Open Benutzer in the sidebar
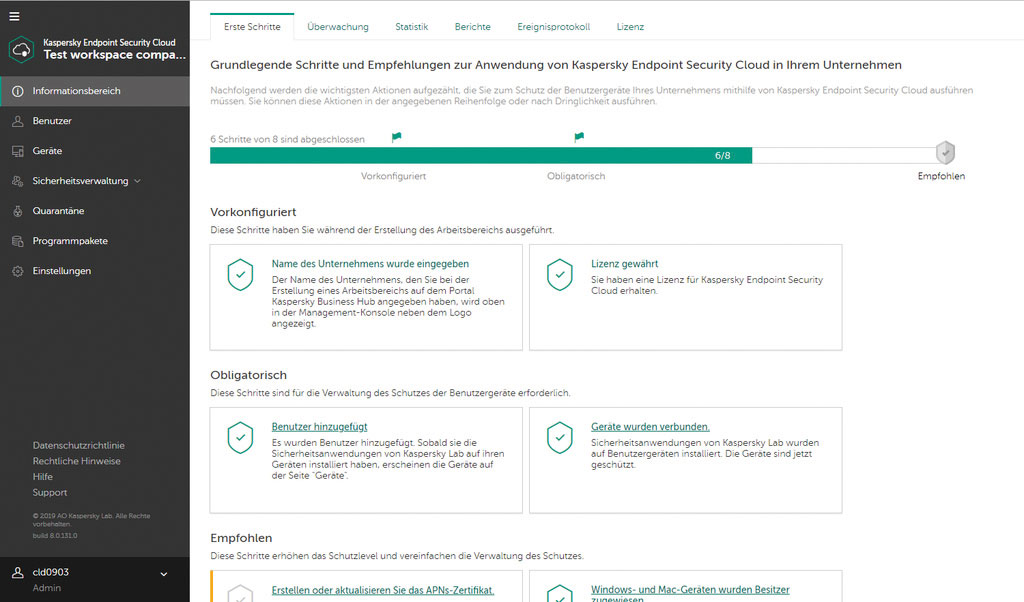Image resolution: width=1024 pixels, height=602 pixels. [x=95, y=121]
